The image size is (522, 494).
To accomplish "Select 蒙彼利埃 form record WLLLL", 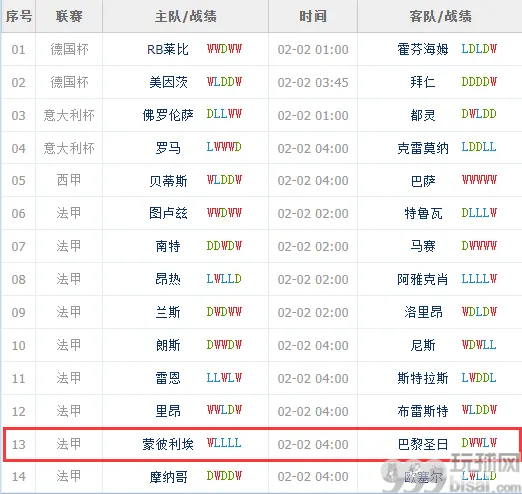I will coord(224,443).
